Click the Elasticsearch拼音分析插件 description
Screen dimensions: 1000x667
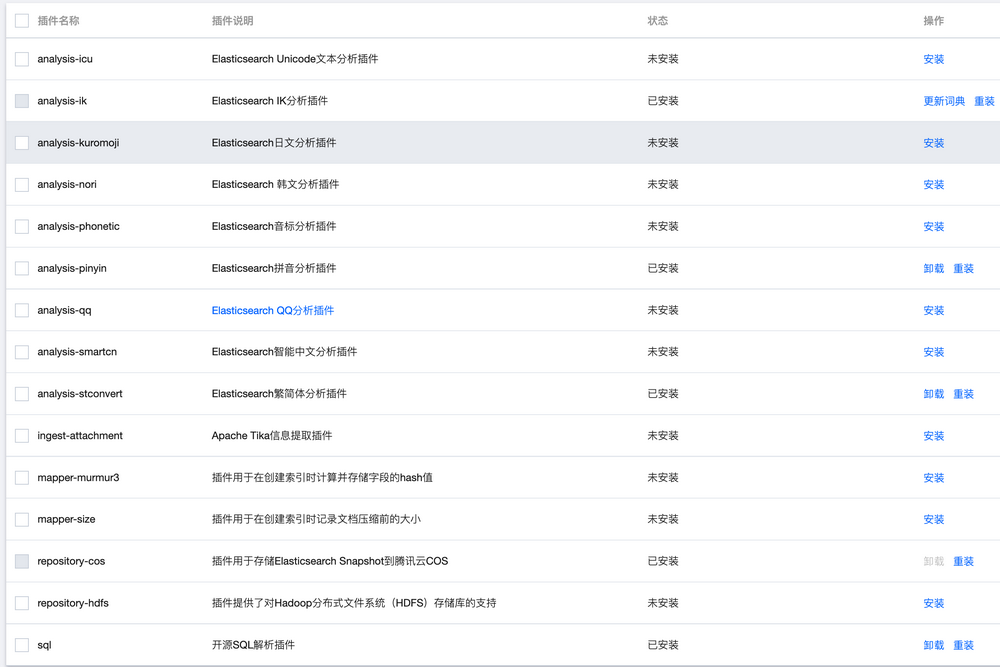click(274, 268)
